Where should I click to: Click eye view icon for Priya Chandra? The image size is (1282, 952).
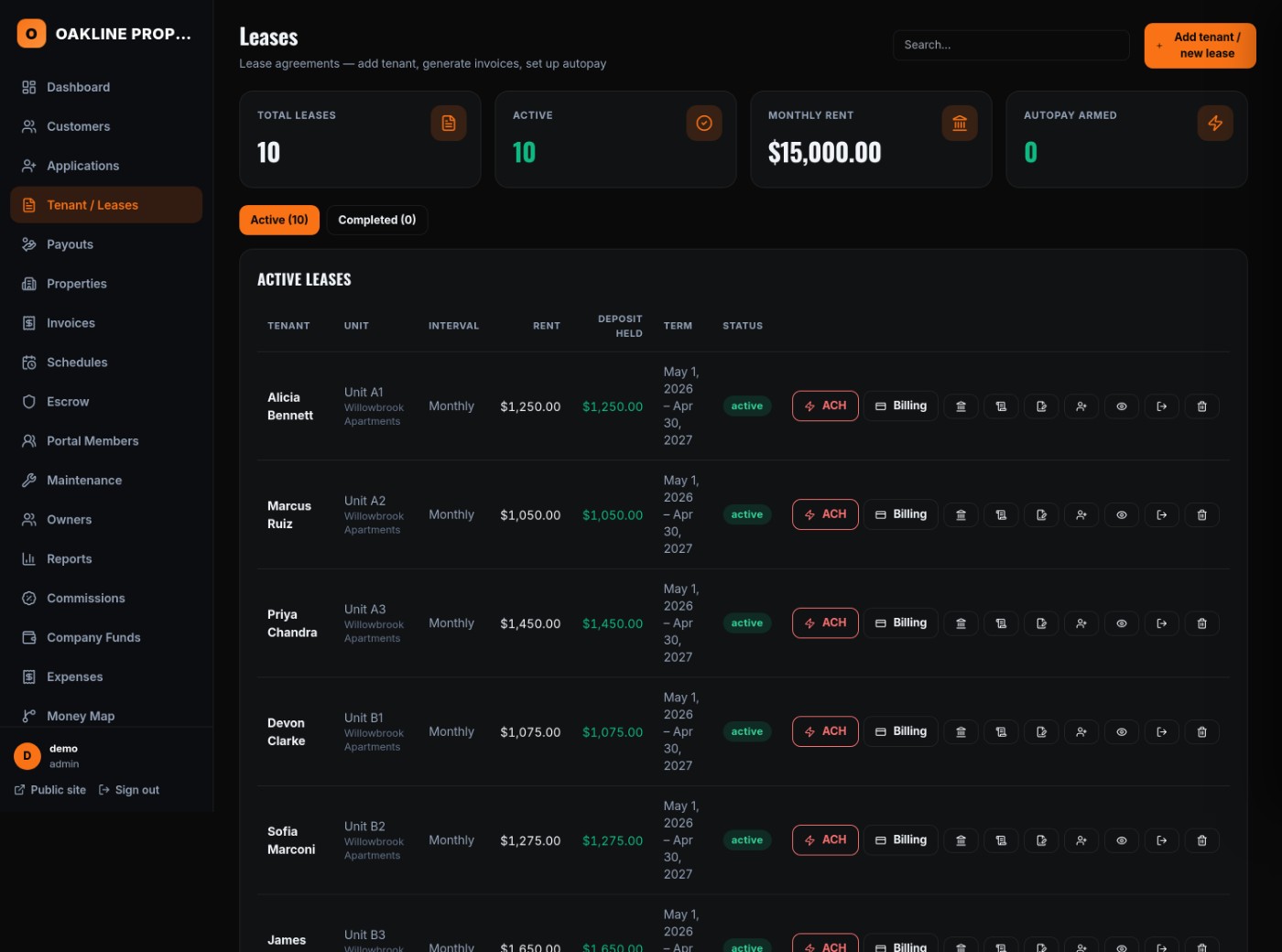1122,623
